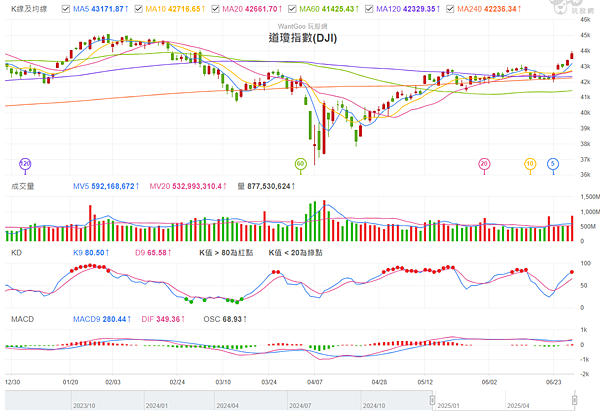Image resolution: width=600 pixels, height=415 pixels.
Task: Click the yellow 10 moving-average marker
Action: pos(530,164)
